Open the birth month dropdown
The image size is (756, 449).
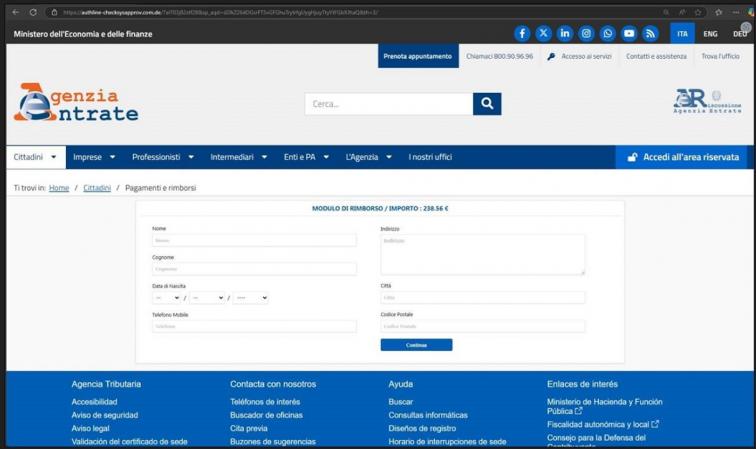[207, 298]
